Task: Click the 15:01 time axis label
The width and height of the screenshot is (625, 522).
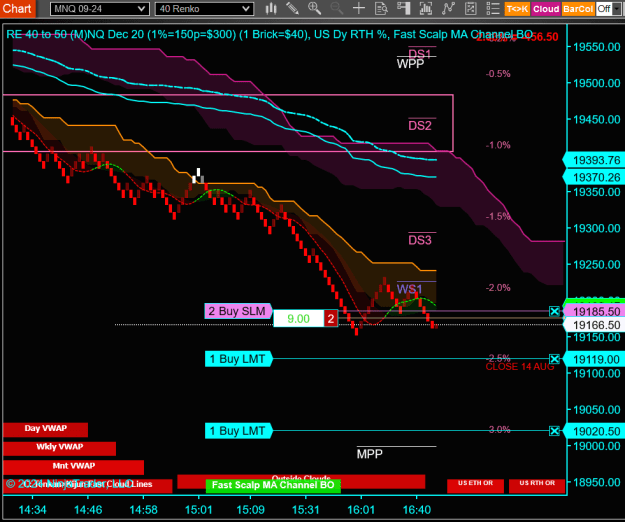Action: [199, 510]
